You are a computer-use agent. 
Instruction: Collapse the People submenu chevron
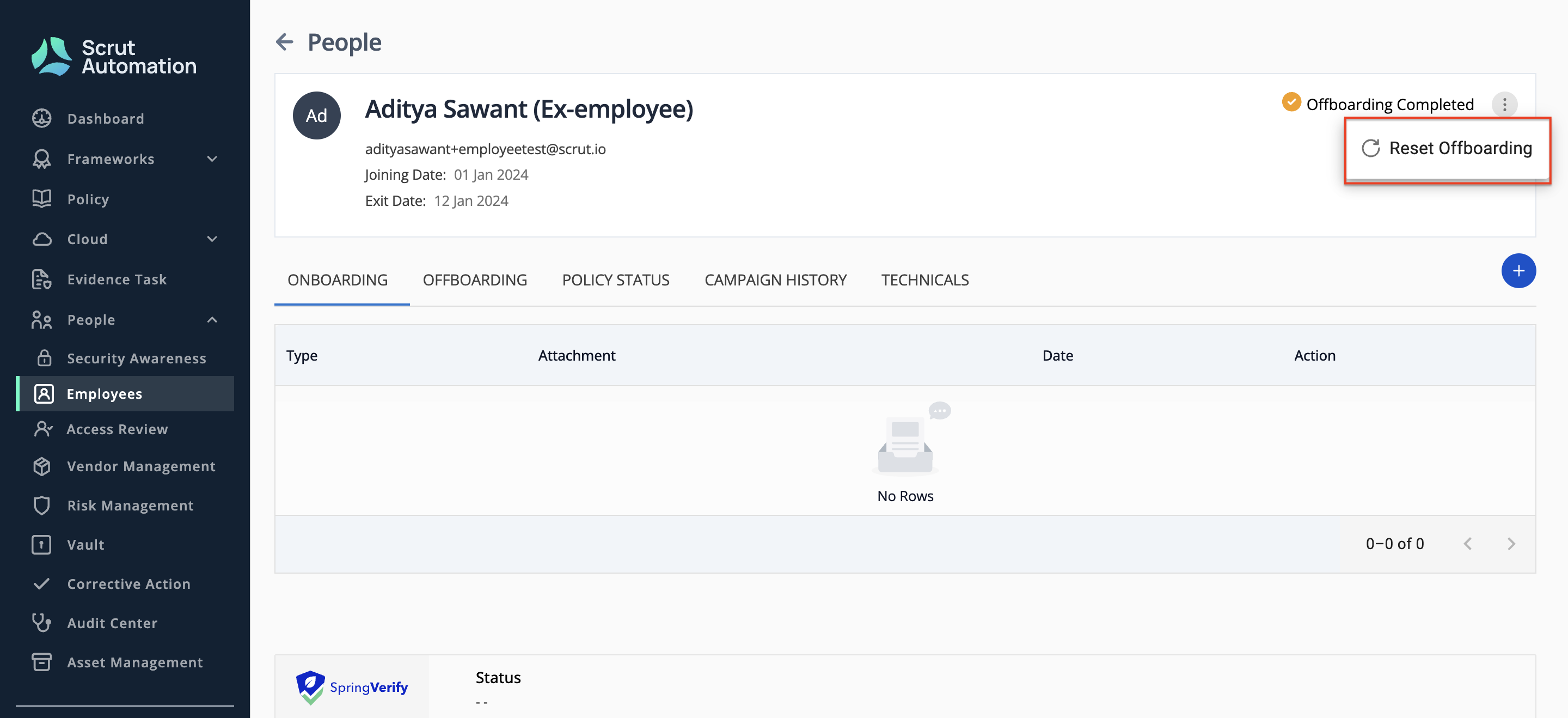pos(212,320)
